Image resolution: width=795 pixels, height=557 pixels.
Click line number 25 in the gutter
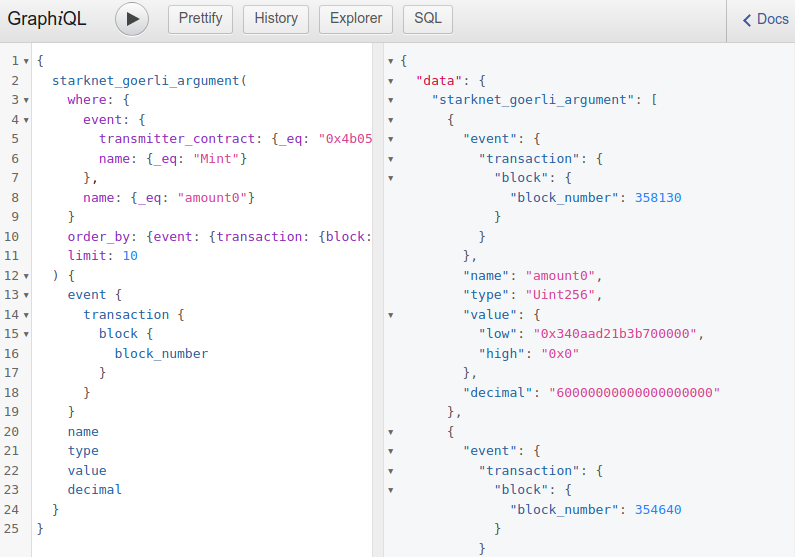(x=12, y=529)
